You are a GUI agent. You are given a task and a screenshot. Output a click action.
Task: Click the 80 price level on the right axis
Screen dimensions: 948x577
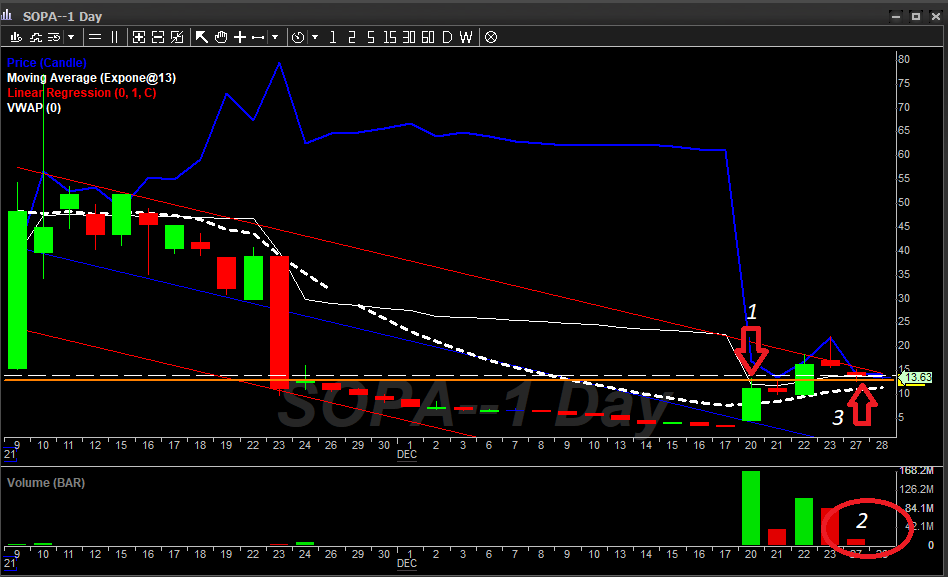point(904,59)
